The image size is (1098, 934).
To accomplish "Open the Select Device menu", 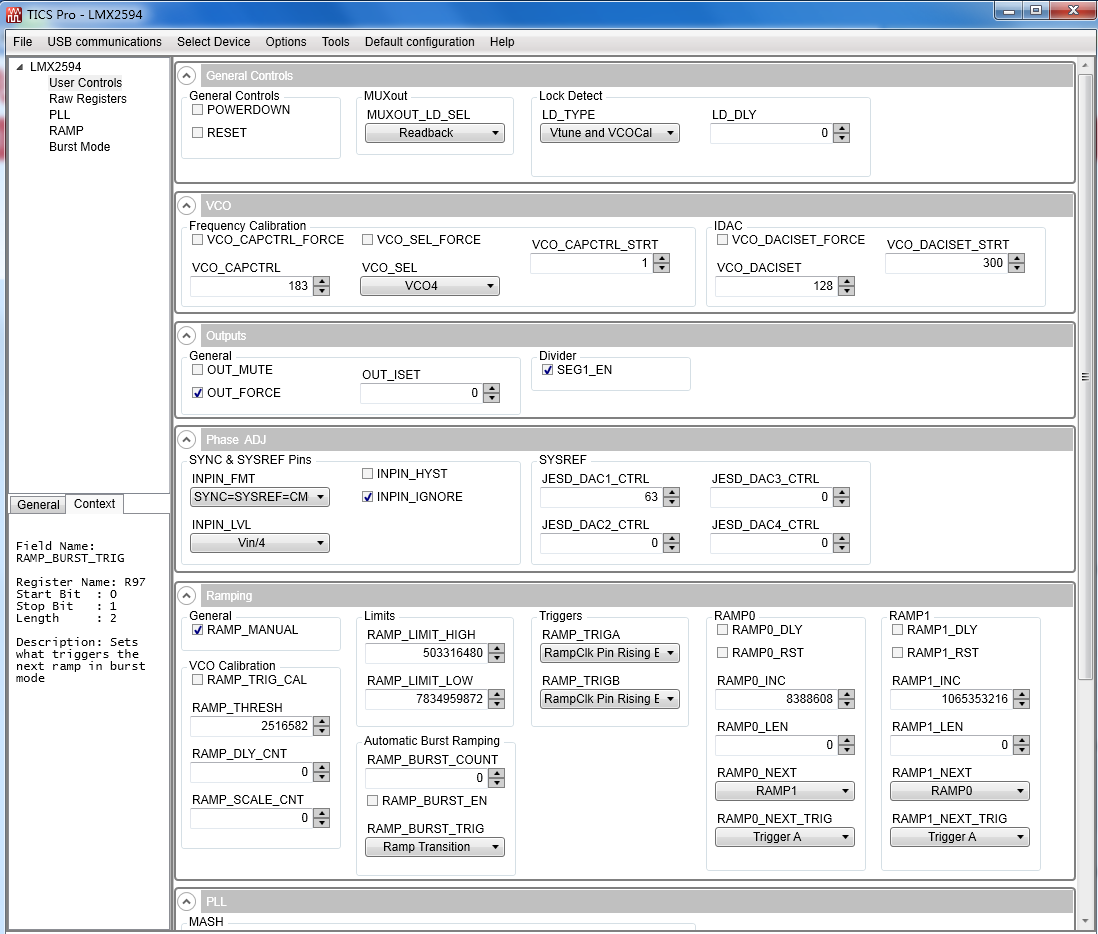I will tap(214, 42).
